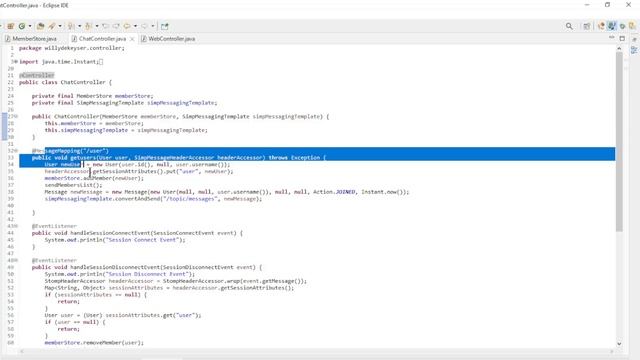Switch to the WebController.java tab
640x360 pixels.
(x=168, y=39)
